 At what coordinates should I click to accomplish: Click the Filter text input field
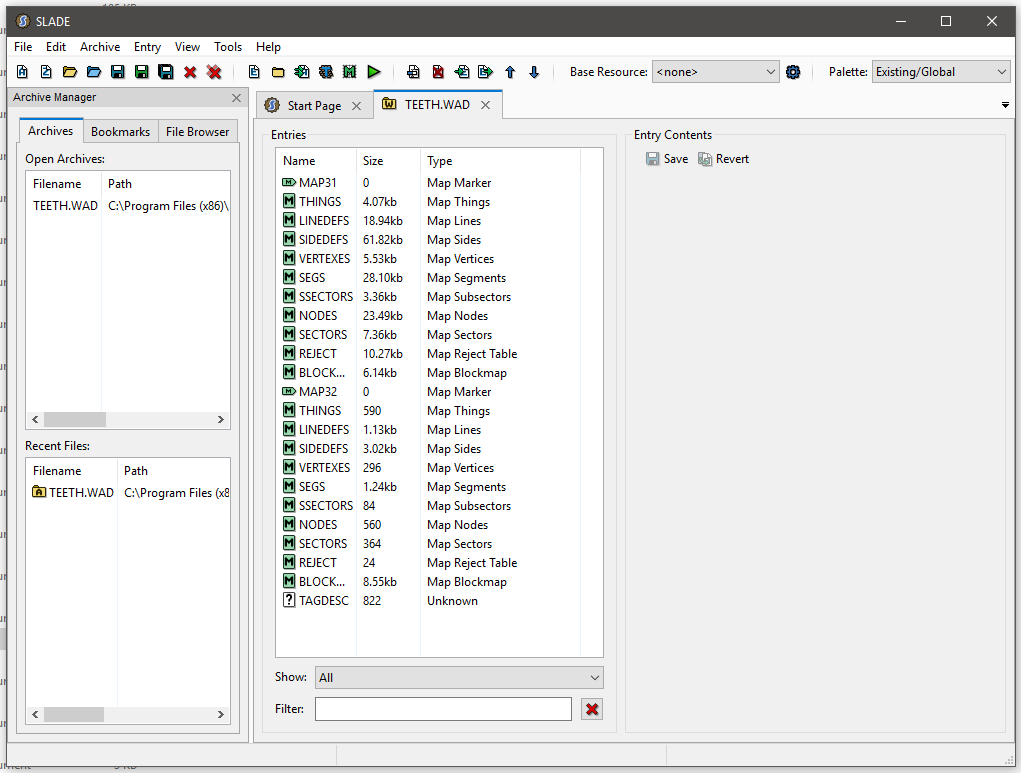443,709
